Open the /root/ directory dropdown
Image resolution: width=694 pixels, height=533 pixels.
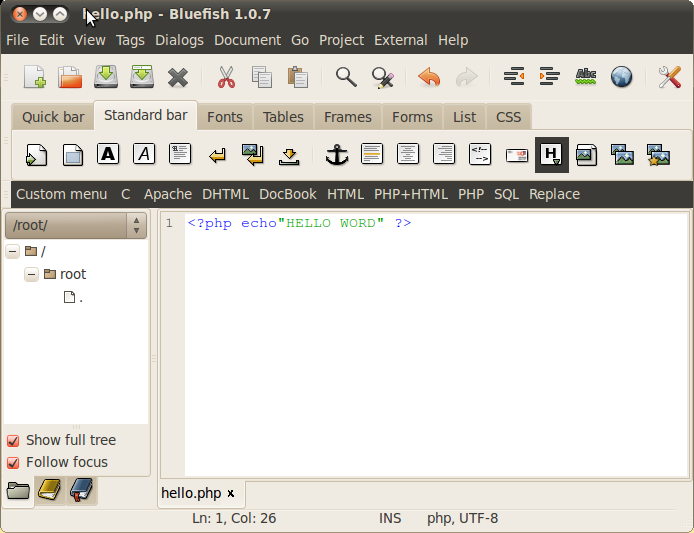click(76, 225)
